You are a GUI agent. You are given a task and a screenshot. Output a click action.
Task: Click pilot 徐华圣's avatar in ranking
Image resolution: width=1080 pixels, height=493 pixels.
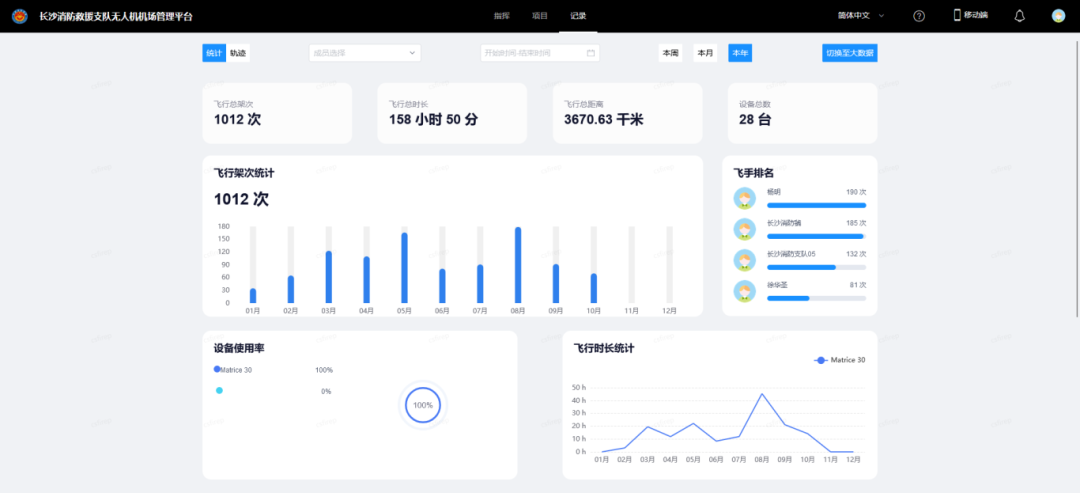[x=744, y=291]
